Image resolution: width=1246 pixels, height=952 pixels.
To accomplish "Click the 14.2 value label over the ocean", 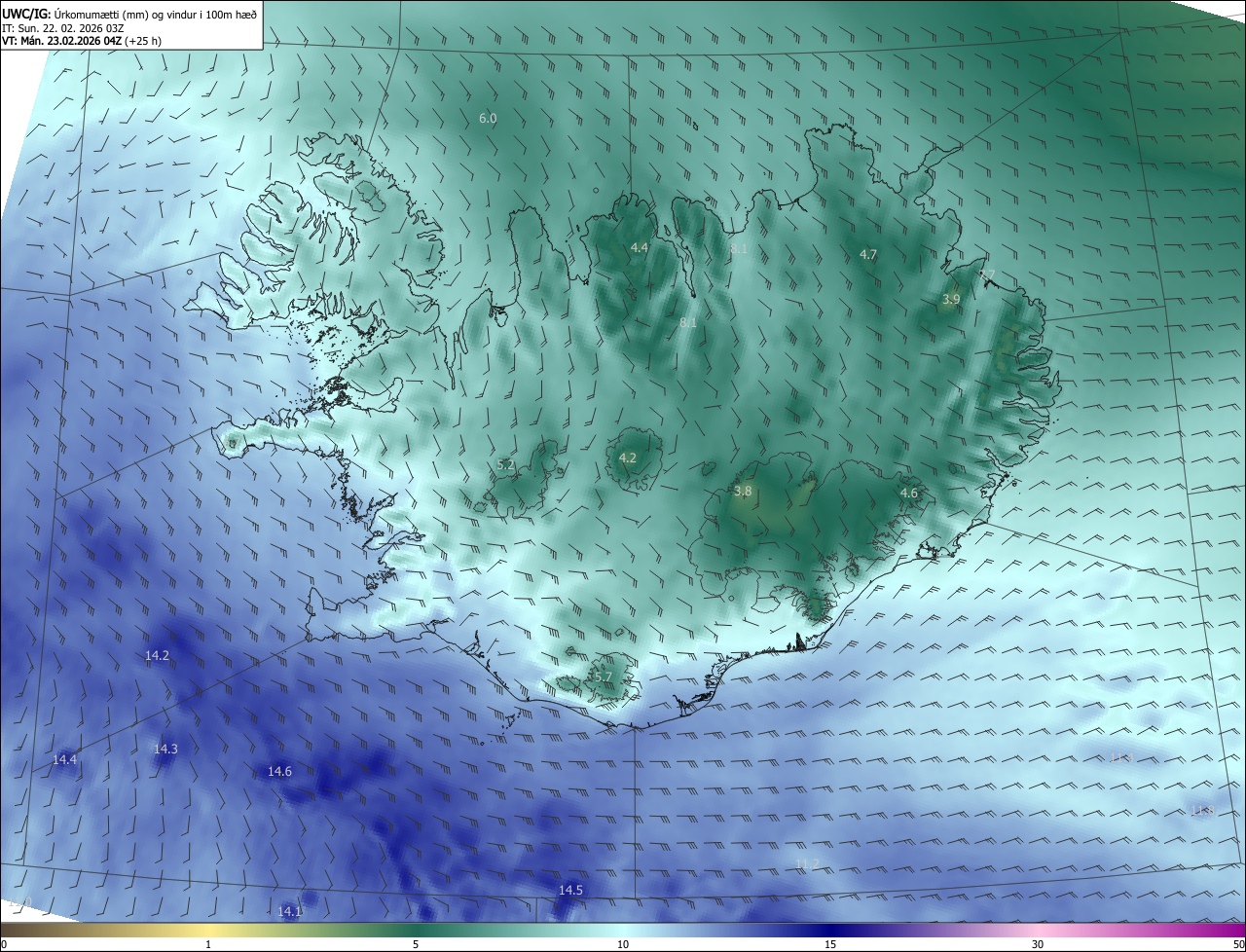I will click(157, 656).
